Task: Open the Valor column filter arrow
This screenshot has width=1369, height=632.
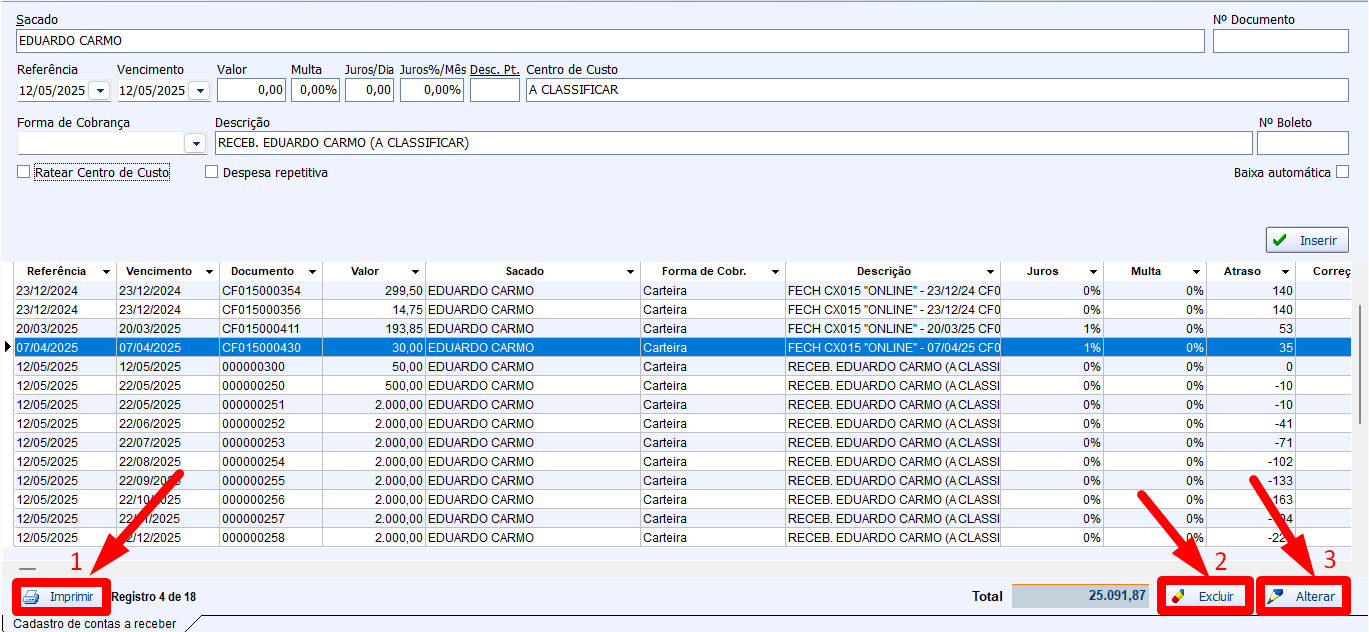Action: [x=415, y=272]
